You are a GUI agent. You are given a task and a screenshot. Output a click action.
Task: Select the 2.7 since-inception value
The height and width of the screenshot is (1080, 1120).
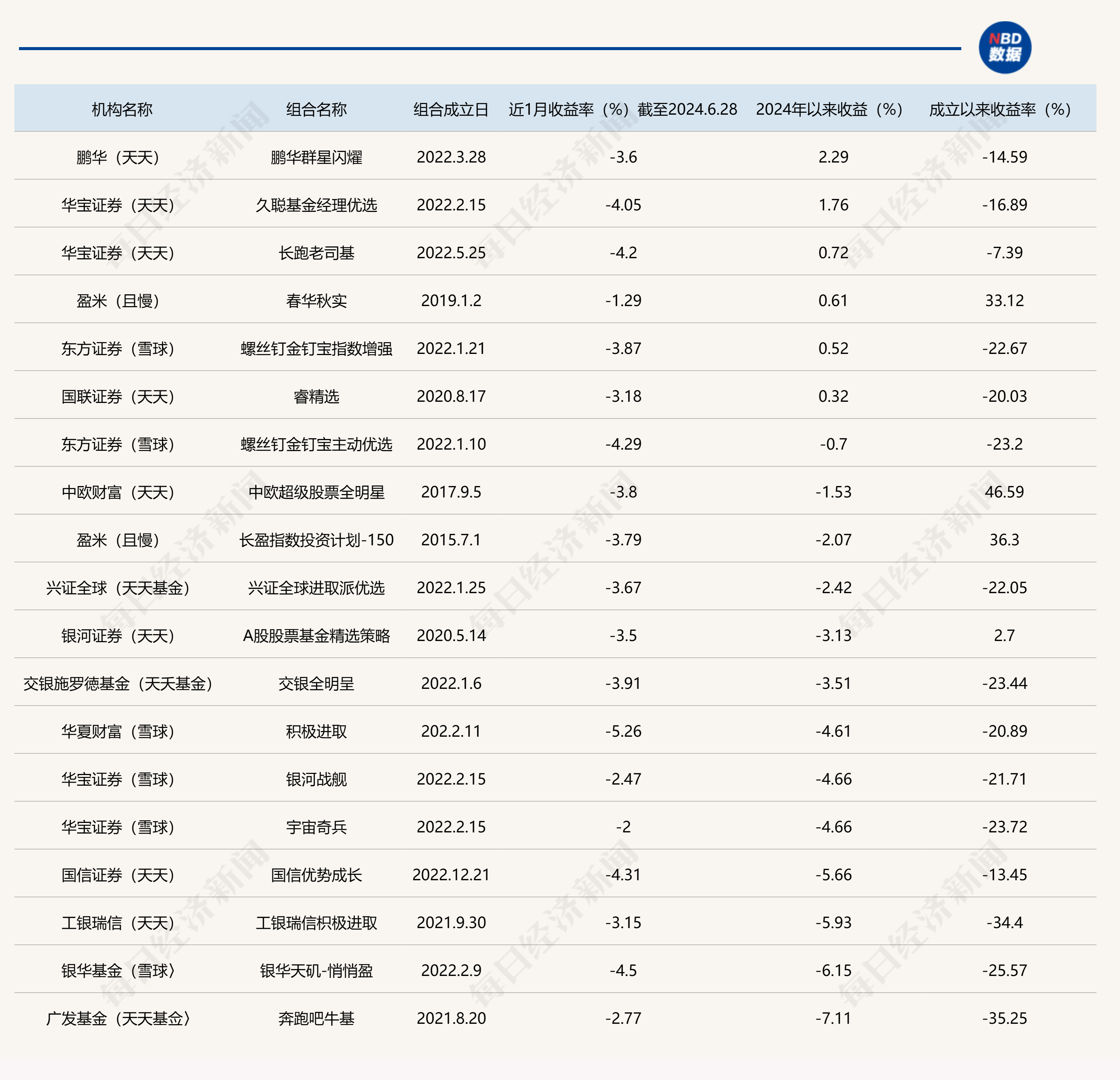tap(1005, 636)
